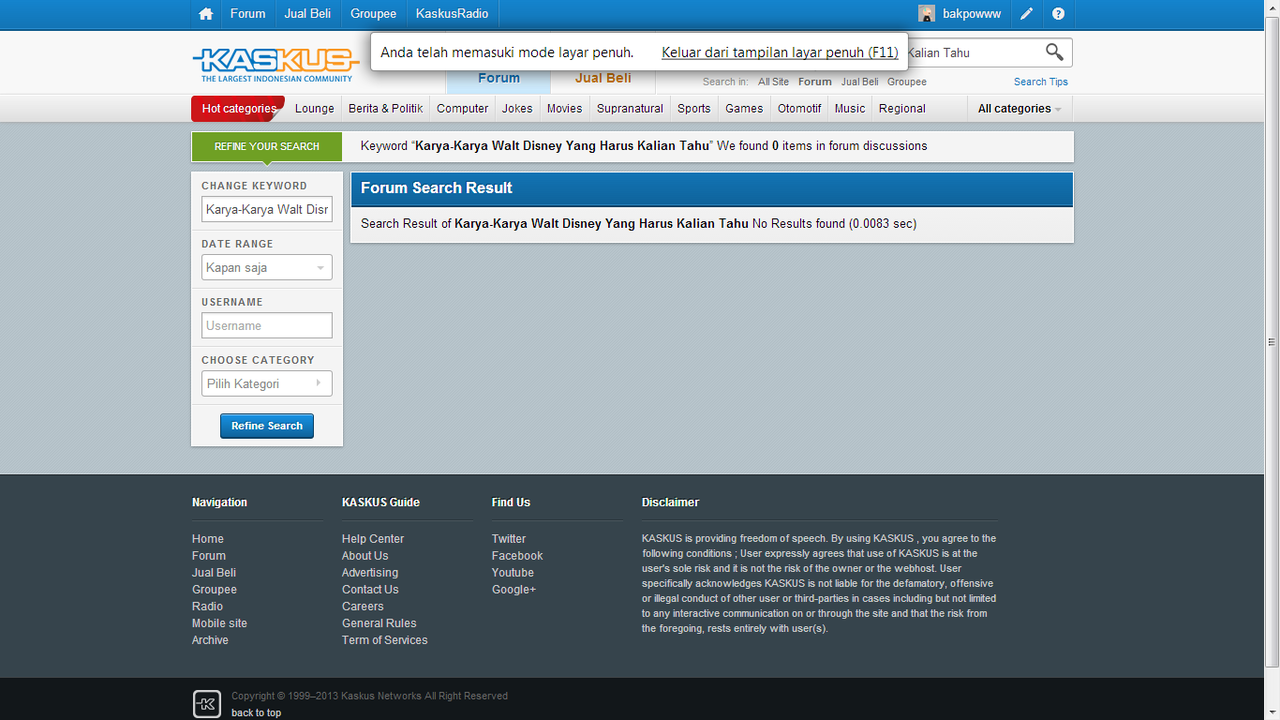Click the footer Kaskus K logo icon

click(206, 704)
